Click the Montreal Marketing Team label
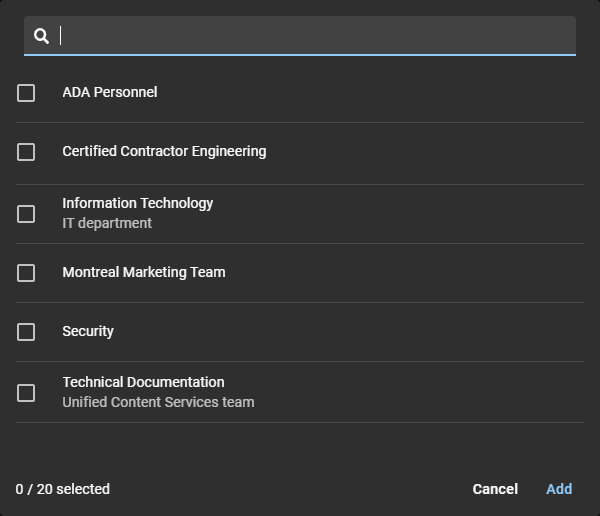 click(x=143, y=272)
